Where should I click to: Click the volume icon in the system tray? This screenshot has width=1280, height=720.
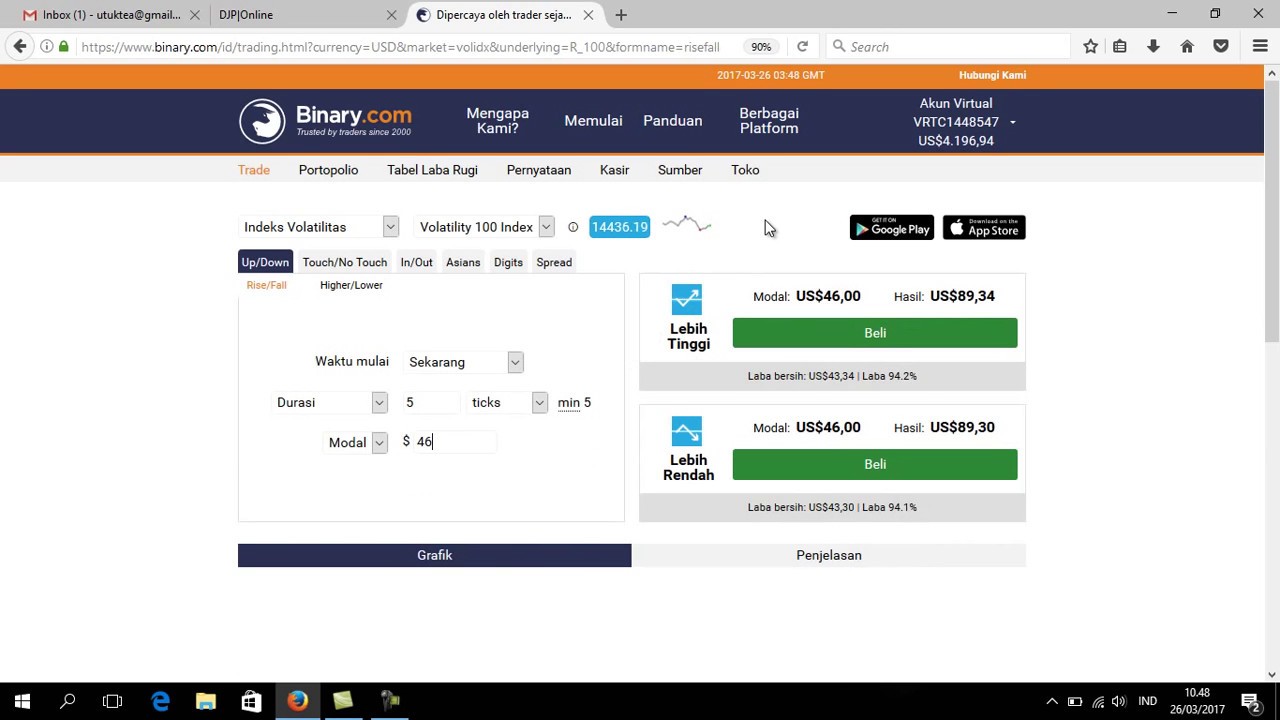(1119, 701)
